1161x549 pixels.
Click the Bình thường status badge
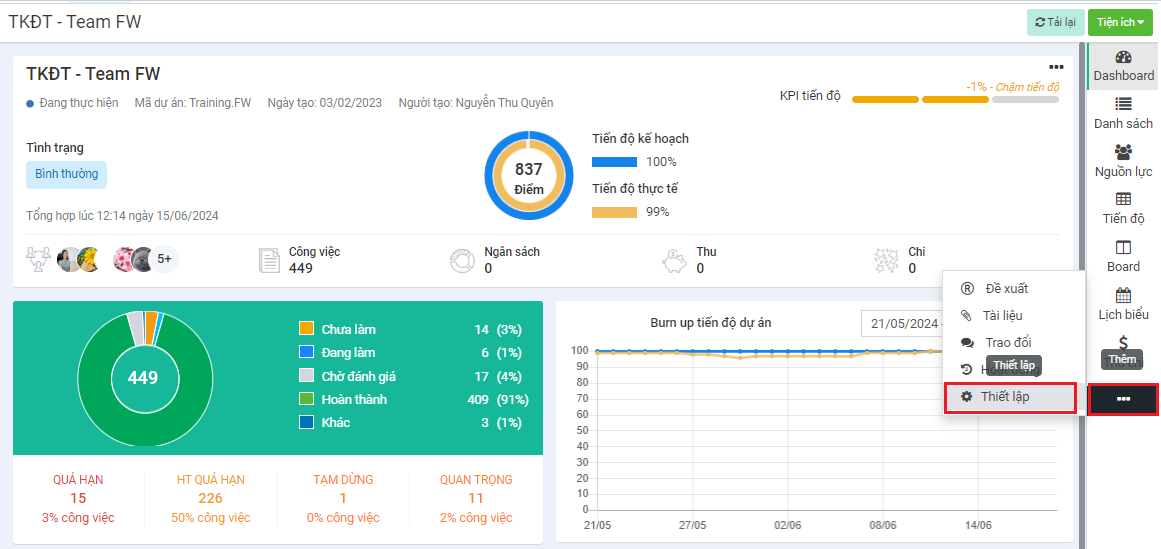pyautogui.click(x=66, y=174)
